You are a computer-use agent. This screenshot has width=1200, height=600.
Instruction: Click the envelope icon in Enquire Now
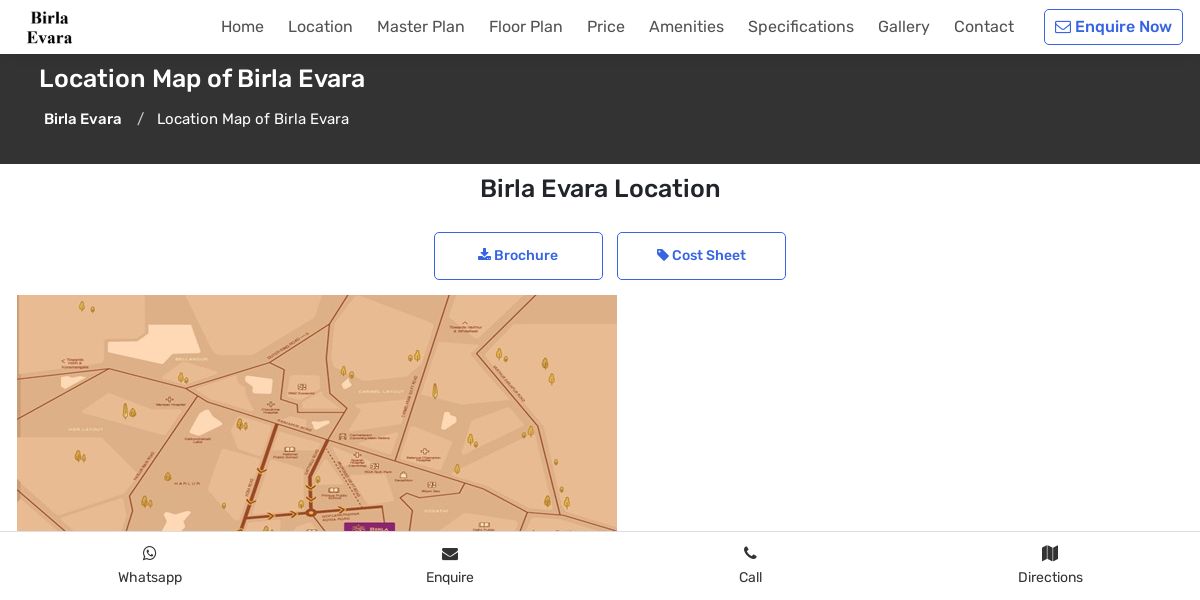[1063, 27]
